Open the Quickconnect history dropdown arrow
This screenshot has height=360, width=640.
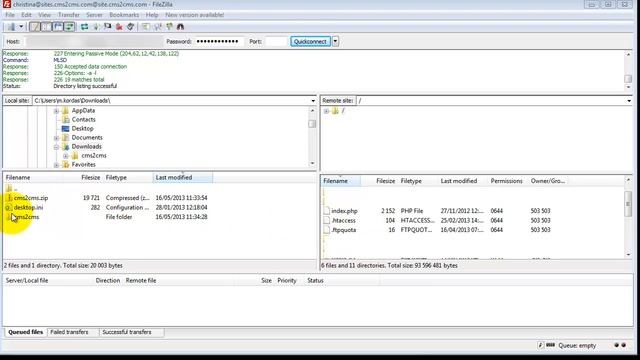[x=335, y=42]
